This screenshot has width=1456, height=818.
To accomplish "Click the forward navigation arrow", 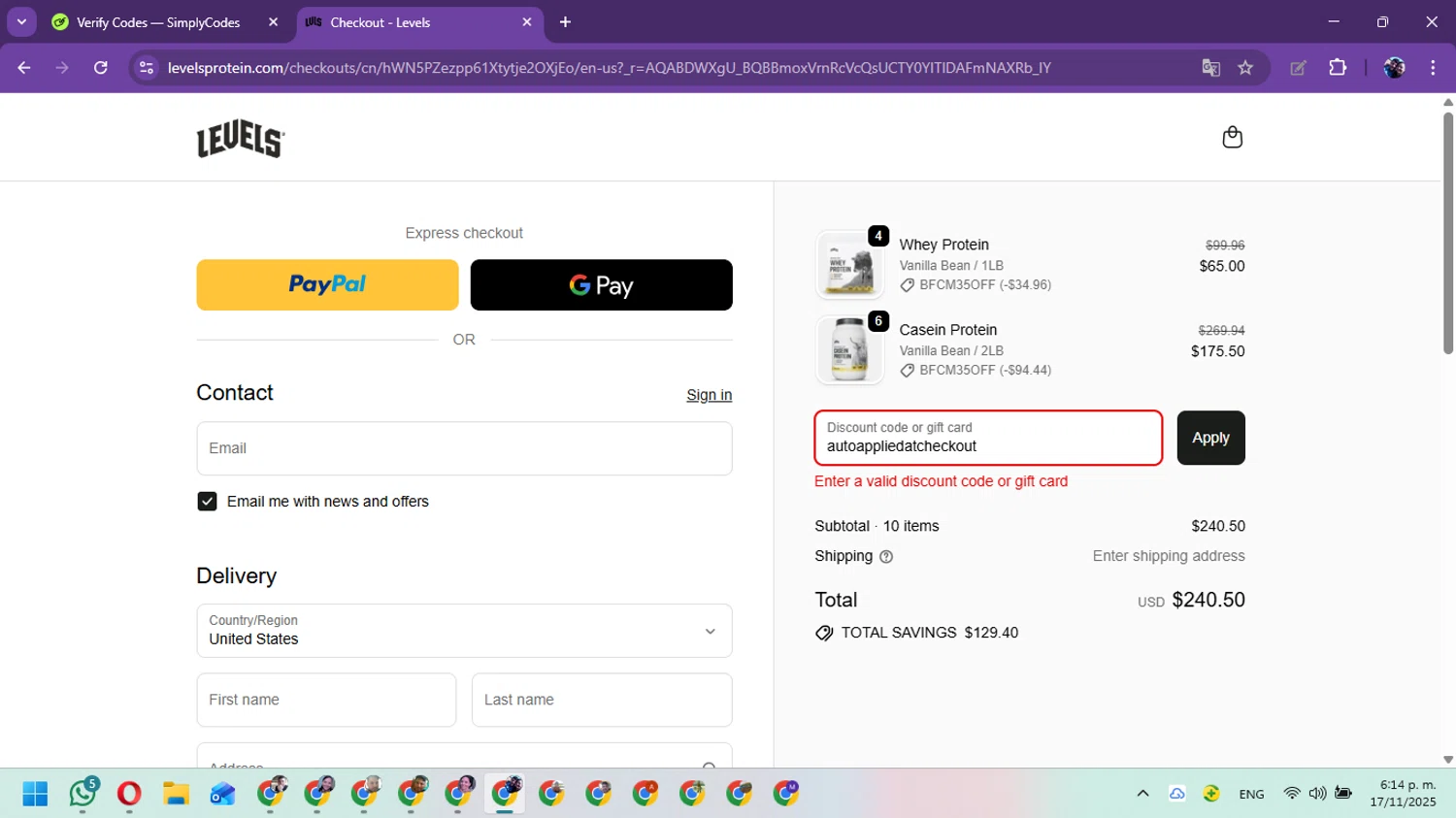I will tap(62, 68).
